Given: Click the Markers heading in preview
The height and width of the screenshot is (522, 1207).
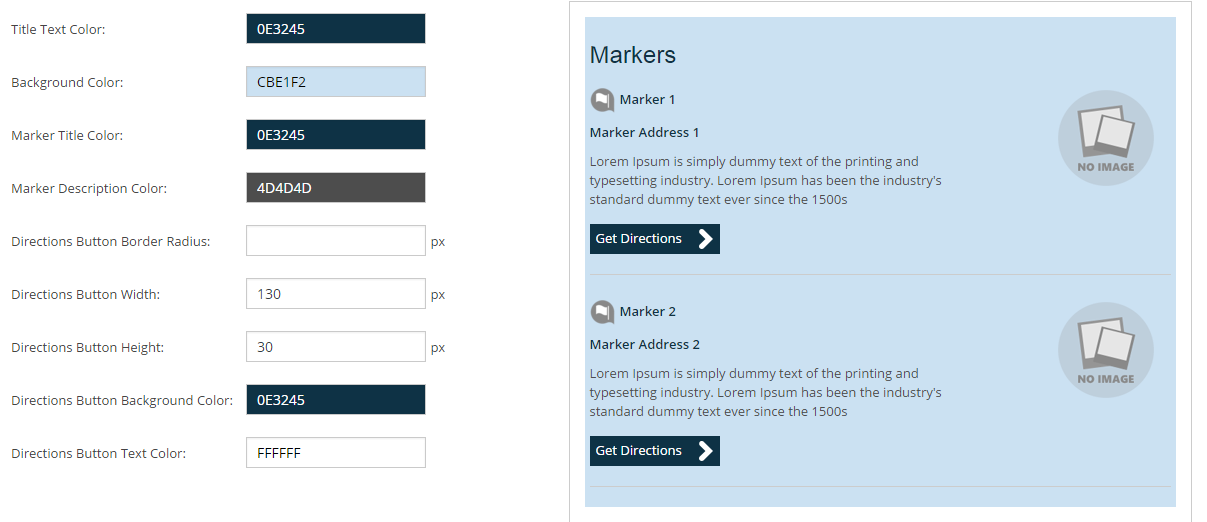Looking at the screenshot, I should click(x=632, y=55).
